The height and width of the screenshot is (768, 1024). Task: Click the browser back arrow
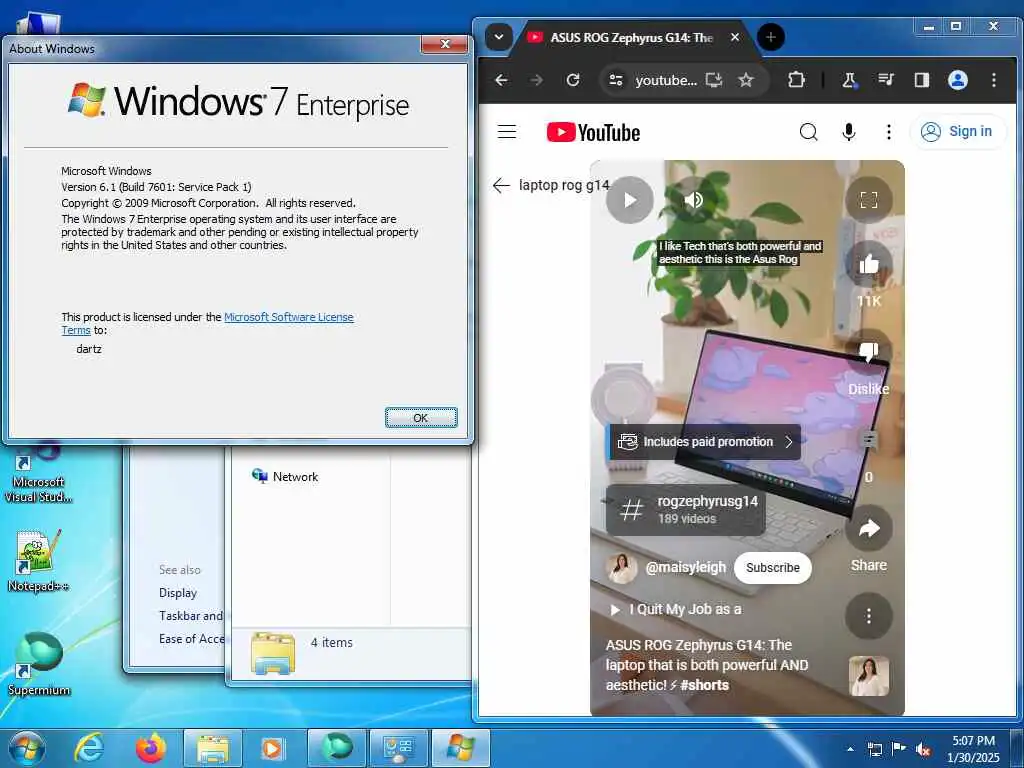tap(501, 80)
